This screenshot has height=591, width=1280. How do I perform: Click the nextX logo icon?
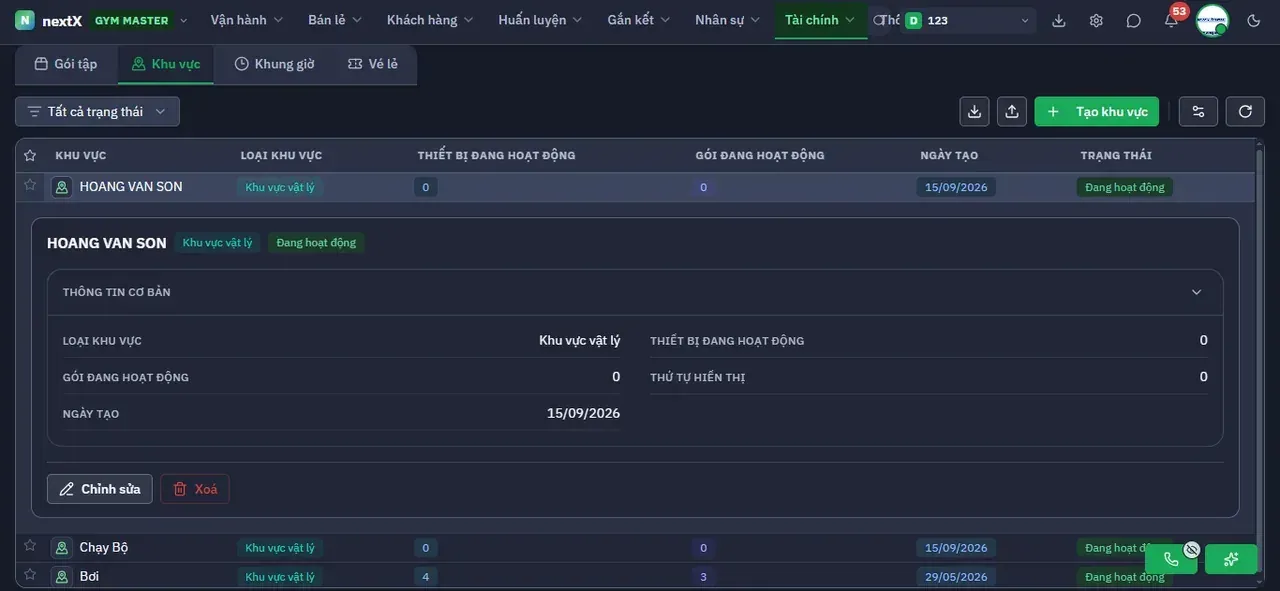[25, 20]
